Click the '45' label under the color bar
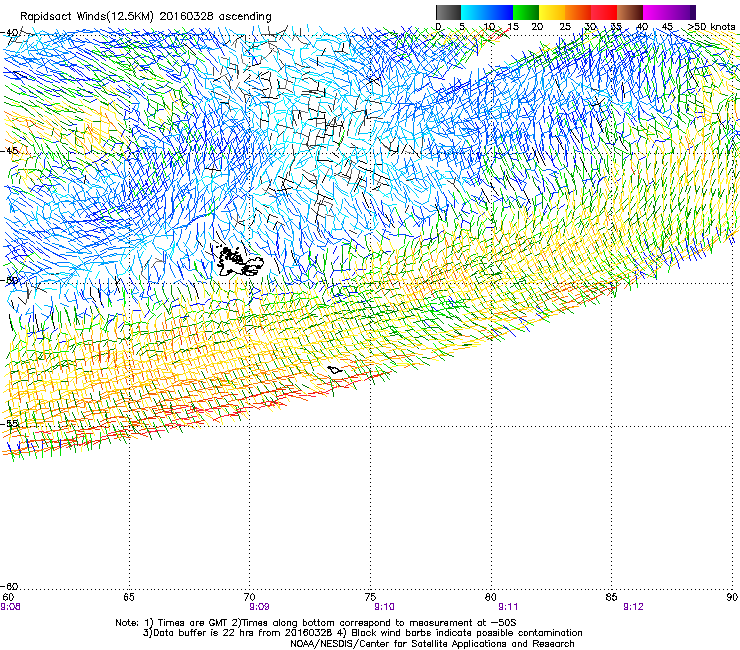 pos(667,27)
